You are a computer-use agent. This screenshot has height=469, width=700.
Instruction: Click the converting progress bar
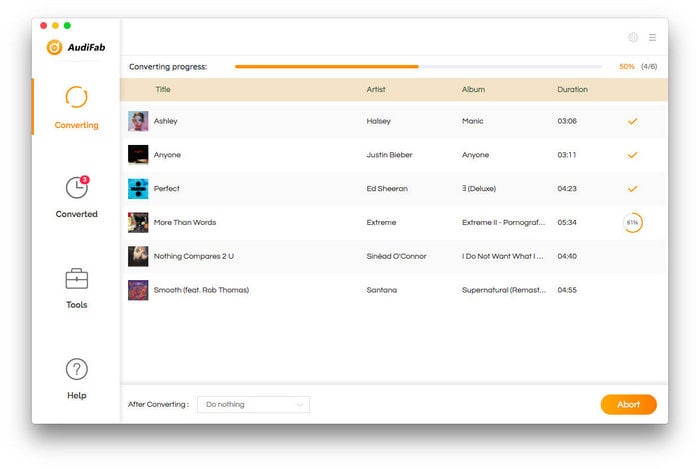click(418, 66)
